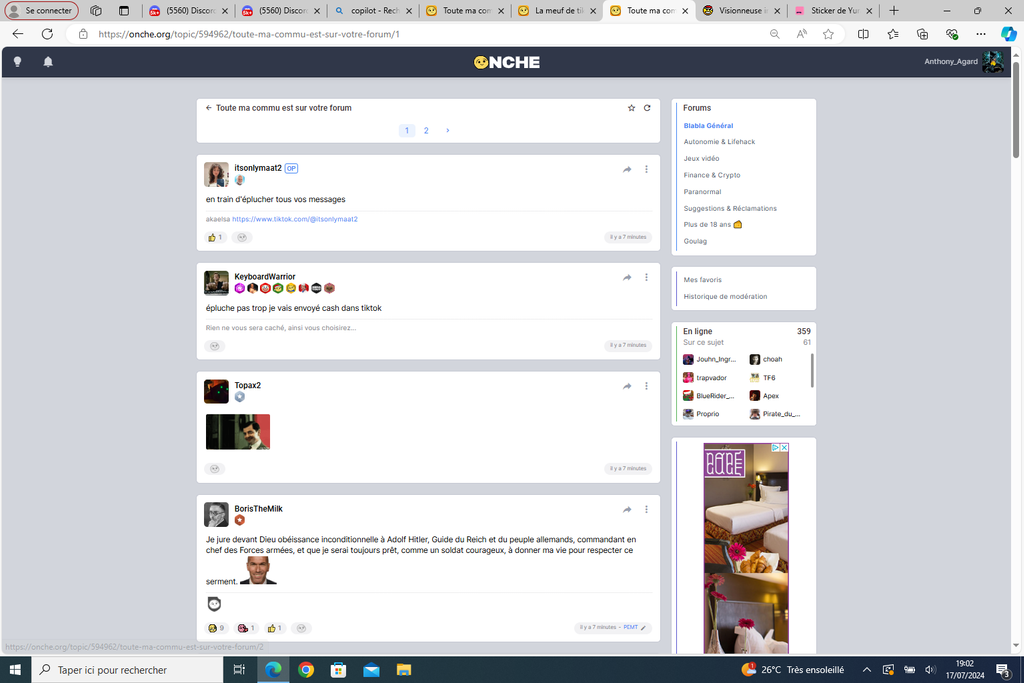The height and width of the screenshot is (683, 1024).
Task: Open three-dot menu on KeyboardWarrior's post
Action: click(x=647, y=277)
